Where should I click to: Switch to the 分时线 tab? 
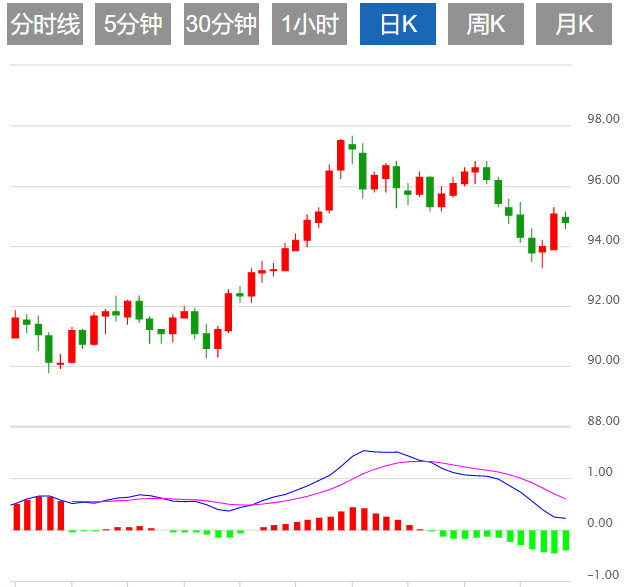pyautogui.click(x=44, y=25)
